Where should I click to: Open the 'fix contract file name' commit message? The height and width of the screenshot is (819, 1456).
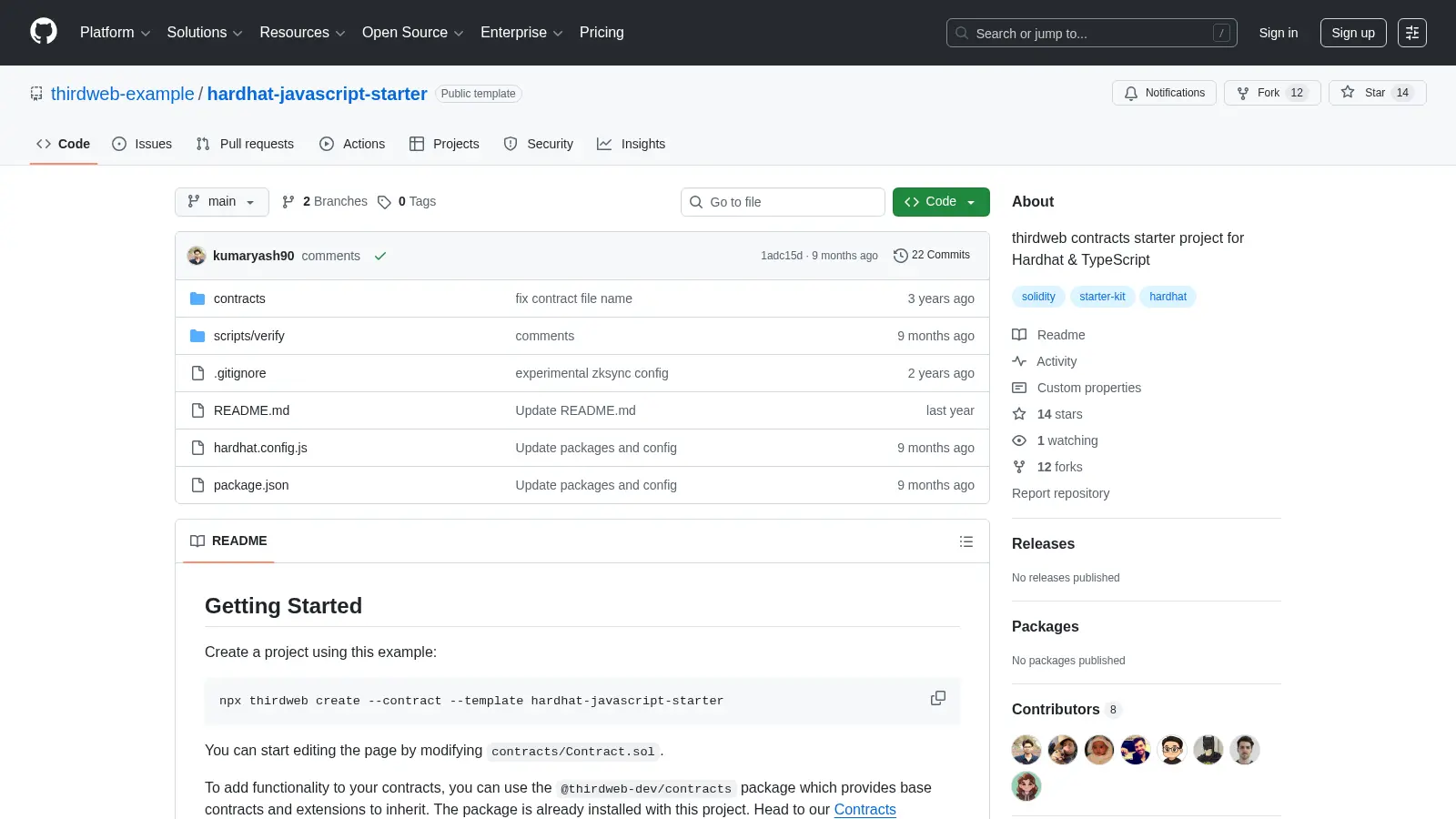[x=573, y=298]
